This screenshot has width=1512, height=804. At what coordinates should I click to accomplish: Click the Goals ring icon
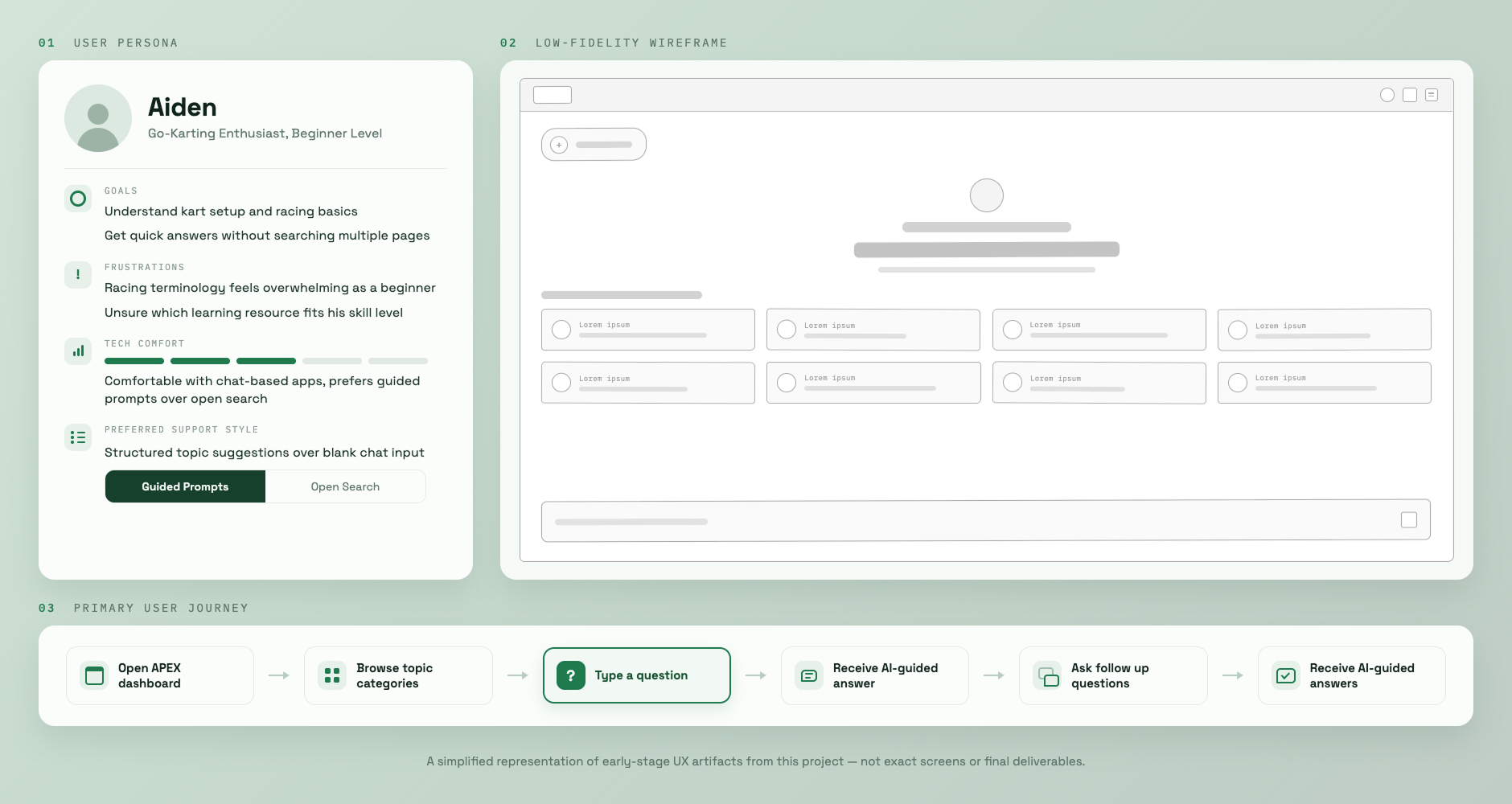(x=78, y=199)
